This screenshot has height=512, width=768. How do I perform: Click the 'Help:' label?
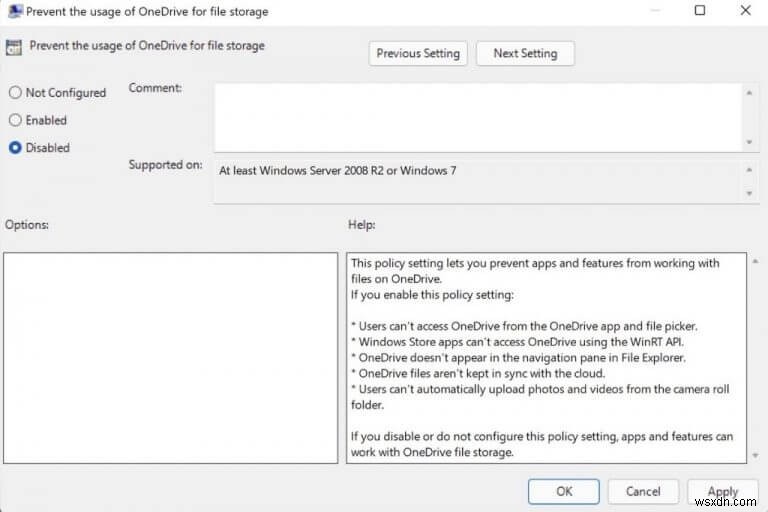tap(361, 225)
